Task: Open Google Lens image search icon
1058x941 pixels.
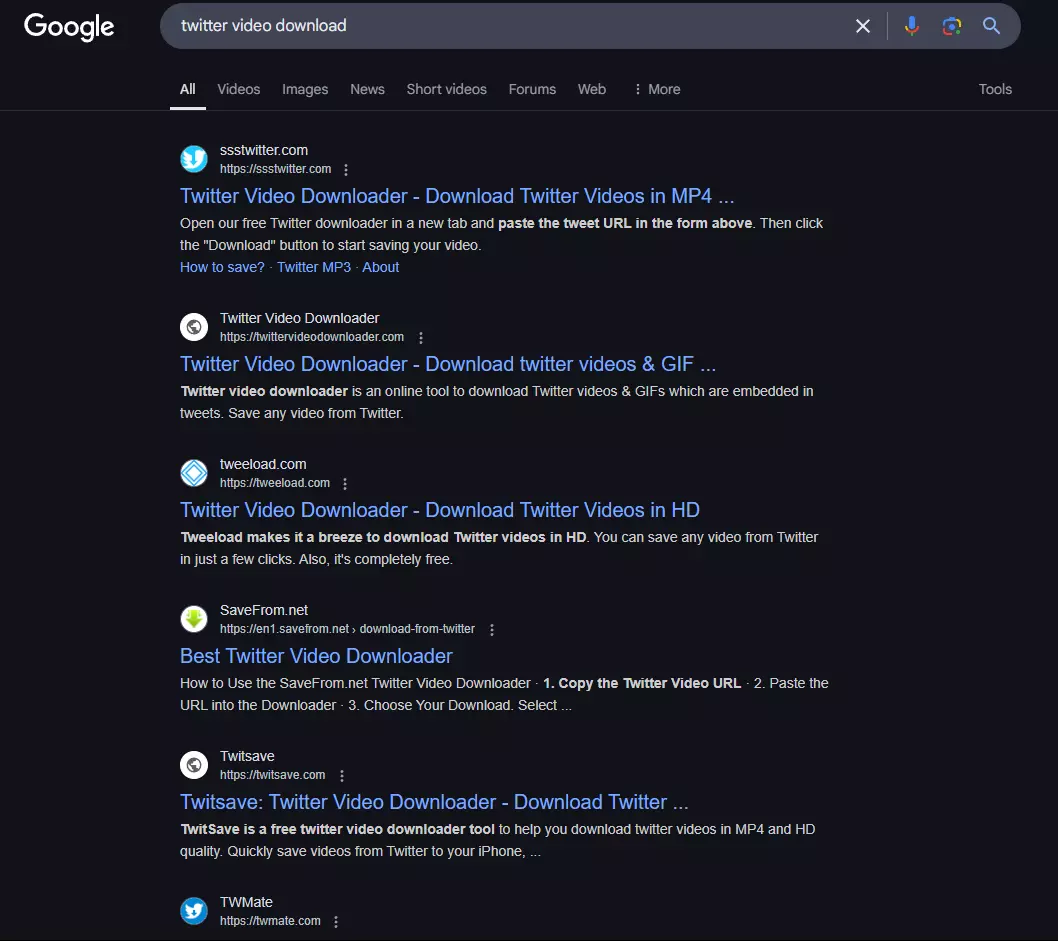Action: coord(951,26)
